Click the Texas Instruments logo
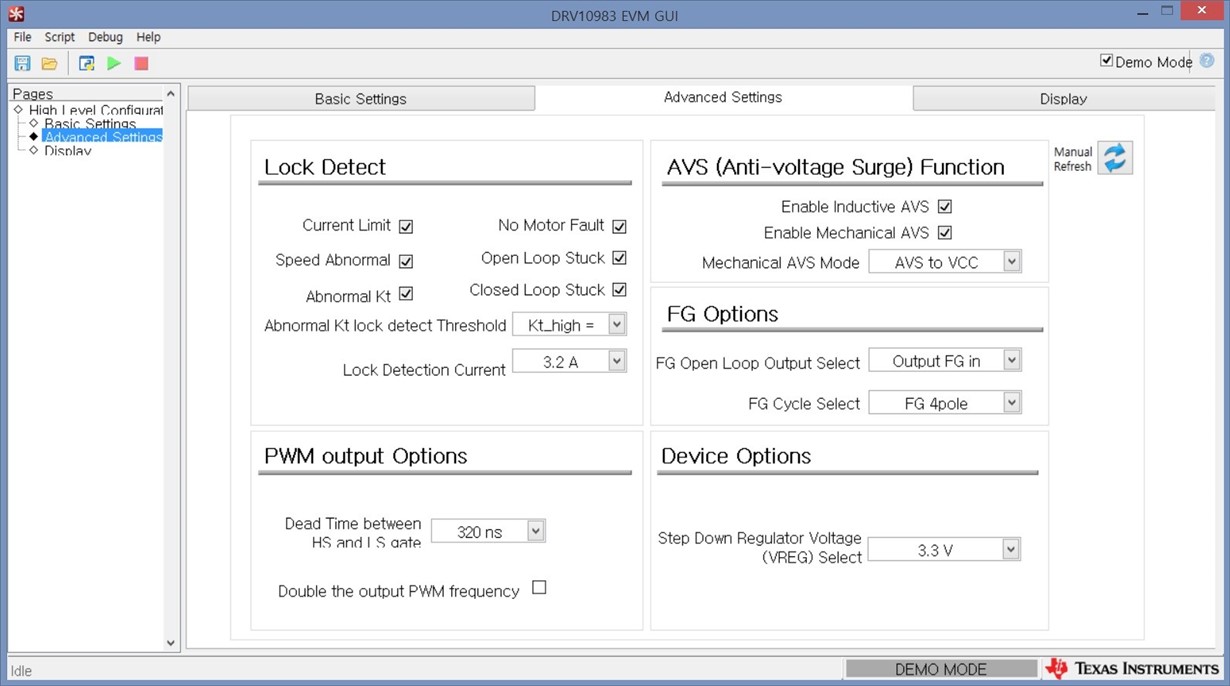Screen dimensions: 1230x686 tap(1132, 668)
